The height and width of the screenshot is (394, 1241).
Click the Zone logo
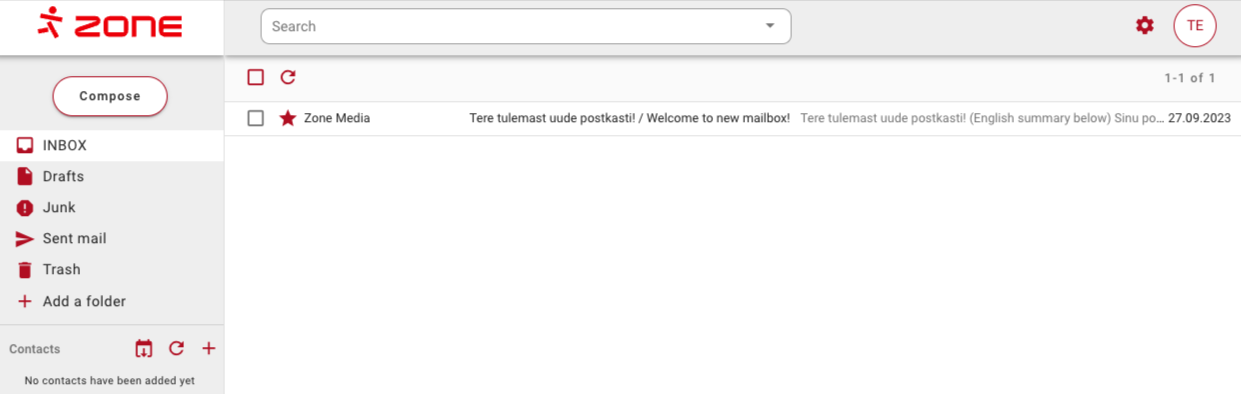point(109,25)
